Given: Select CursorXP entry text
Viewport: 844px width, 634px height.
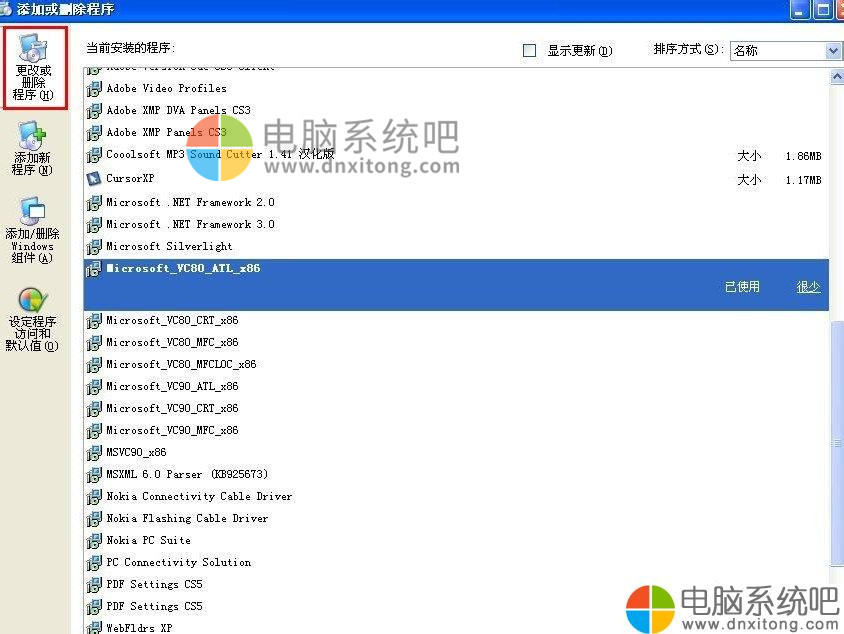Looking at the screenshot, I should point(130,178).
